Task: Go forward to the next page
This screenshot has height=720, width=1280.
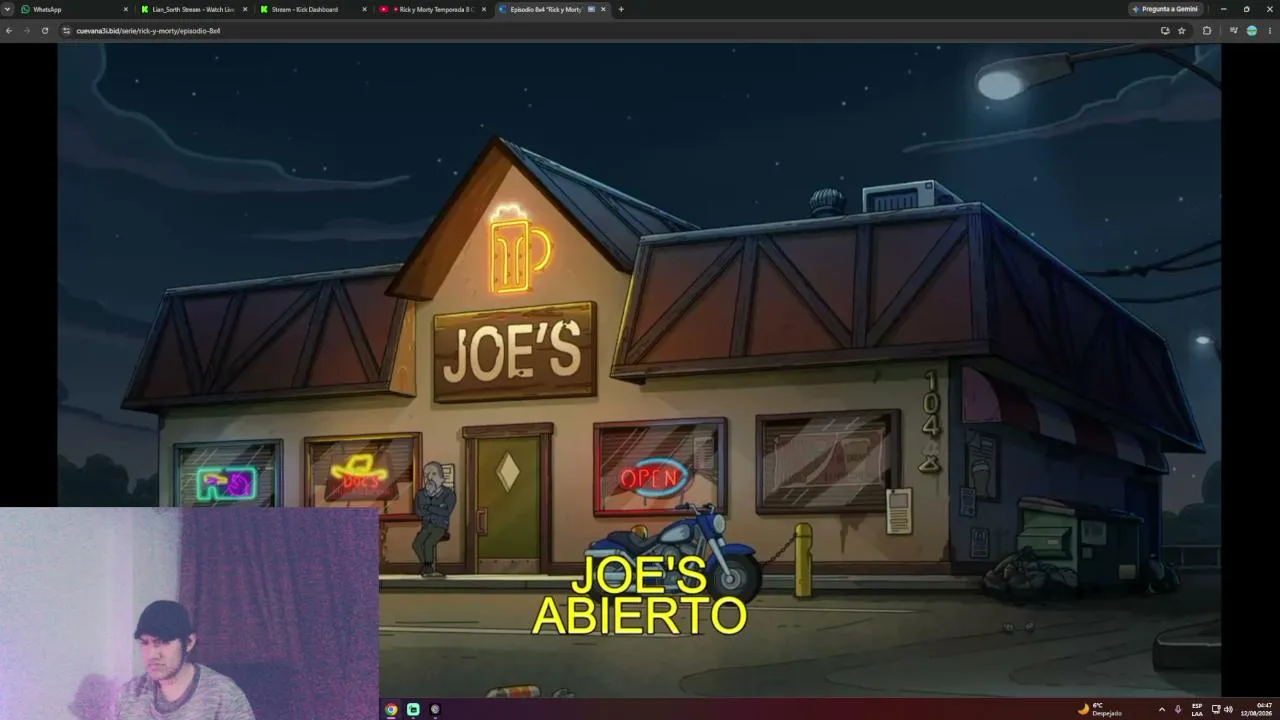Action: (x=27, y=31)
